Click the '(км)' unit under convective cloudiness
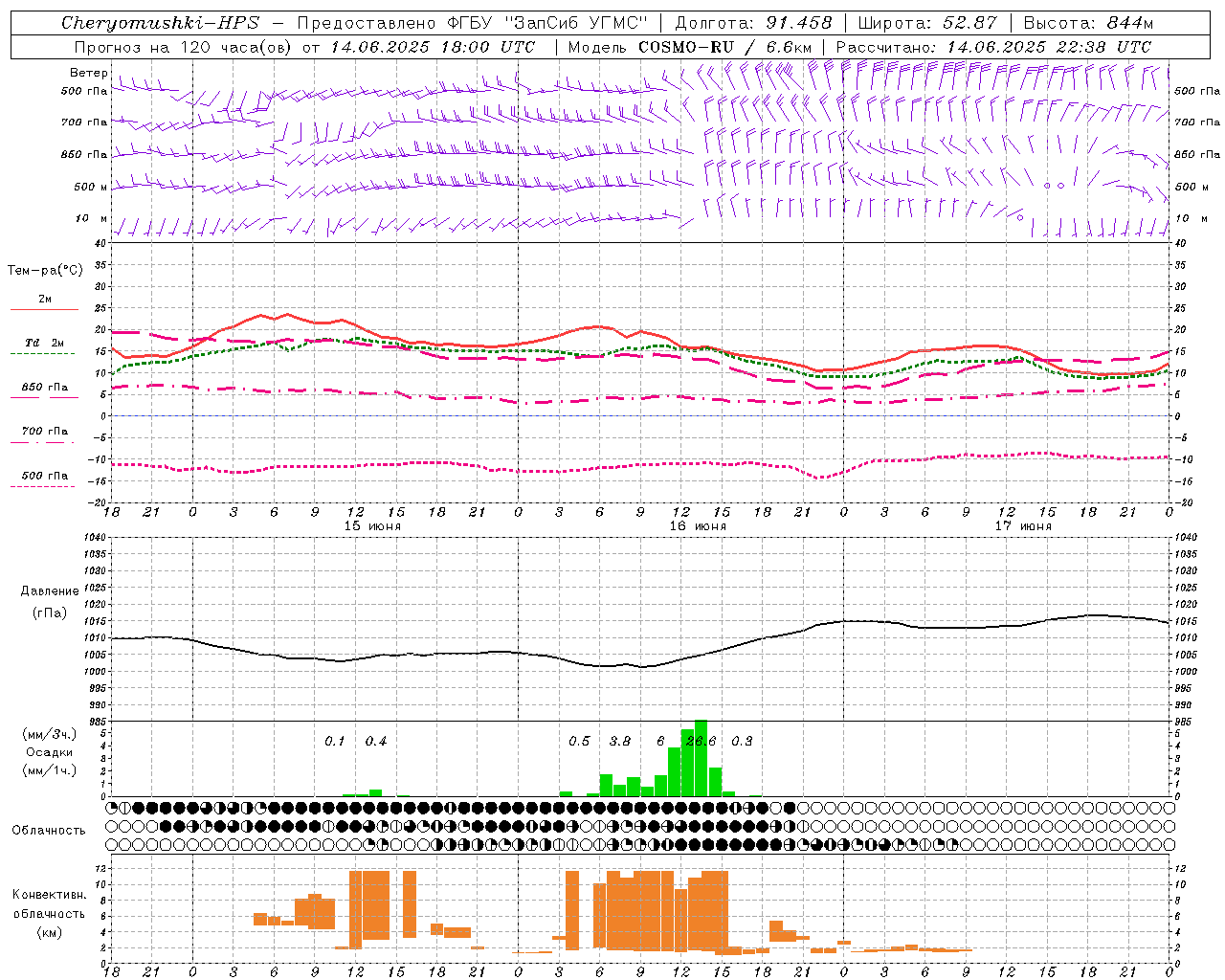The image size is (1225, 980). [x=51, y=932]
